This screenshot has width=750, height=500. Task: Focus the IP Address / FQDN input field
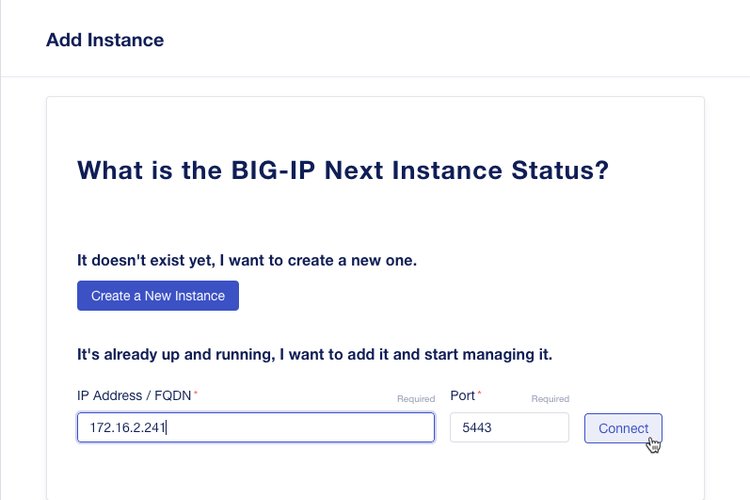click(x=300, y=428)
